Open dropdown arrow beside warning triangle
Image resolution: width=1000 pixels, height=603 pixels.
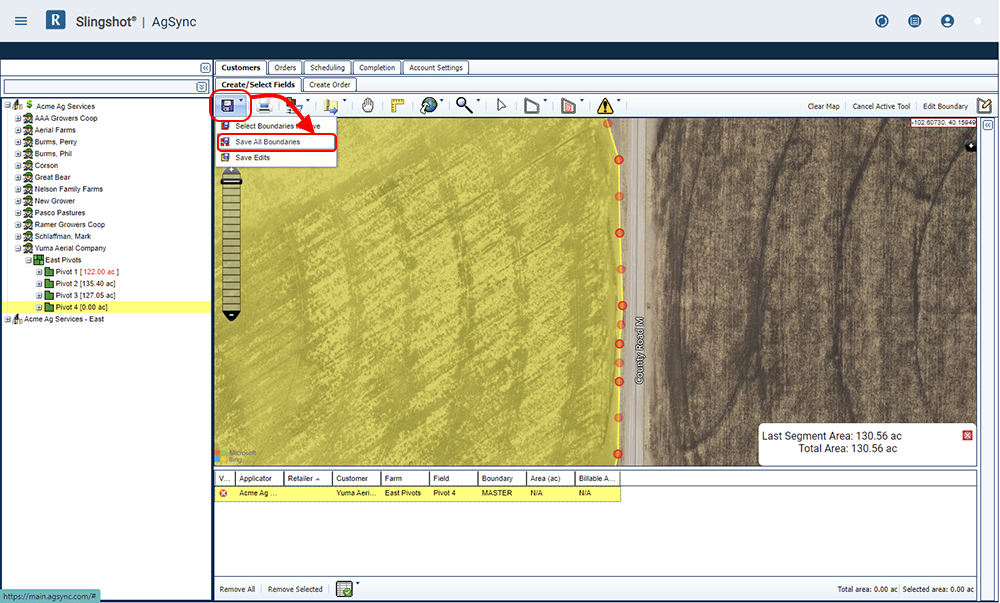tap(618, 101)
